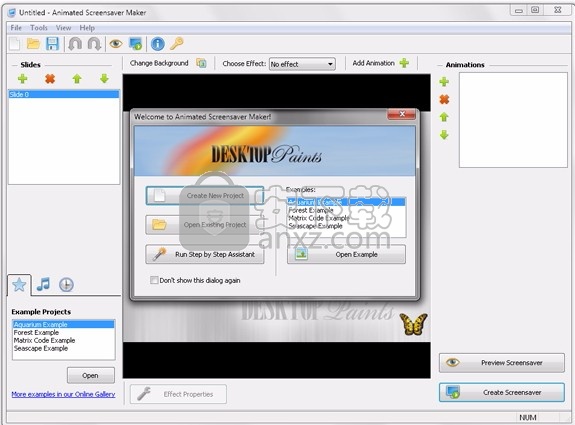Click the Add Animation label

(x=373, y=63)
